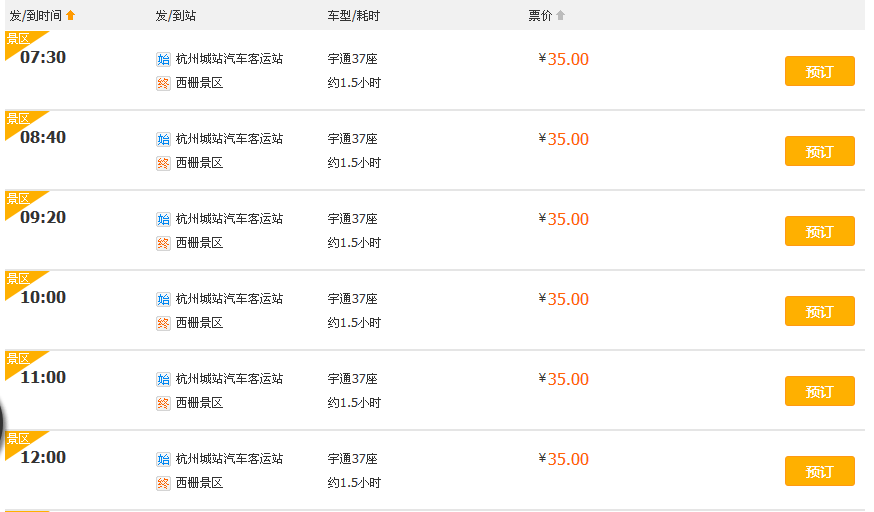
Task: Reserve the 10:00 bus via 预订
Action: tap(819, 311)
